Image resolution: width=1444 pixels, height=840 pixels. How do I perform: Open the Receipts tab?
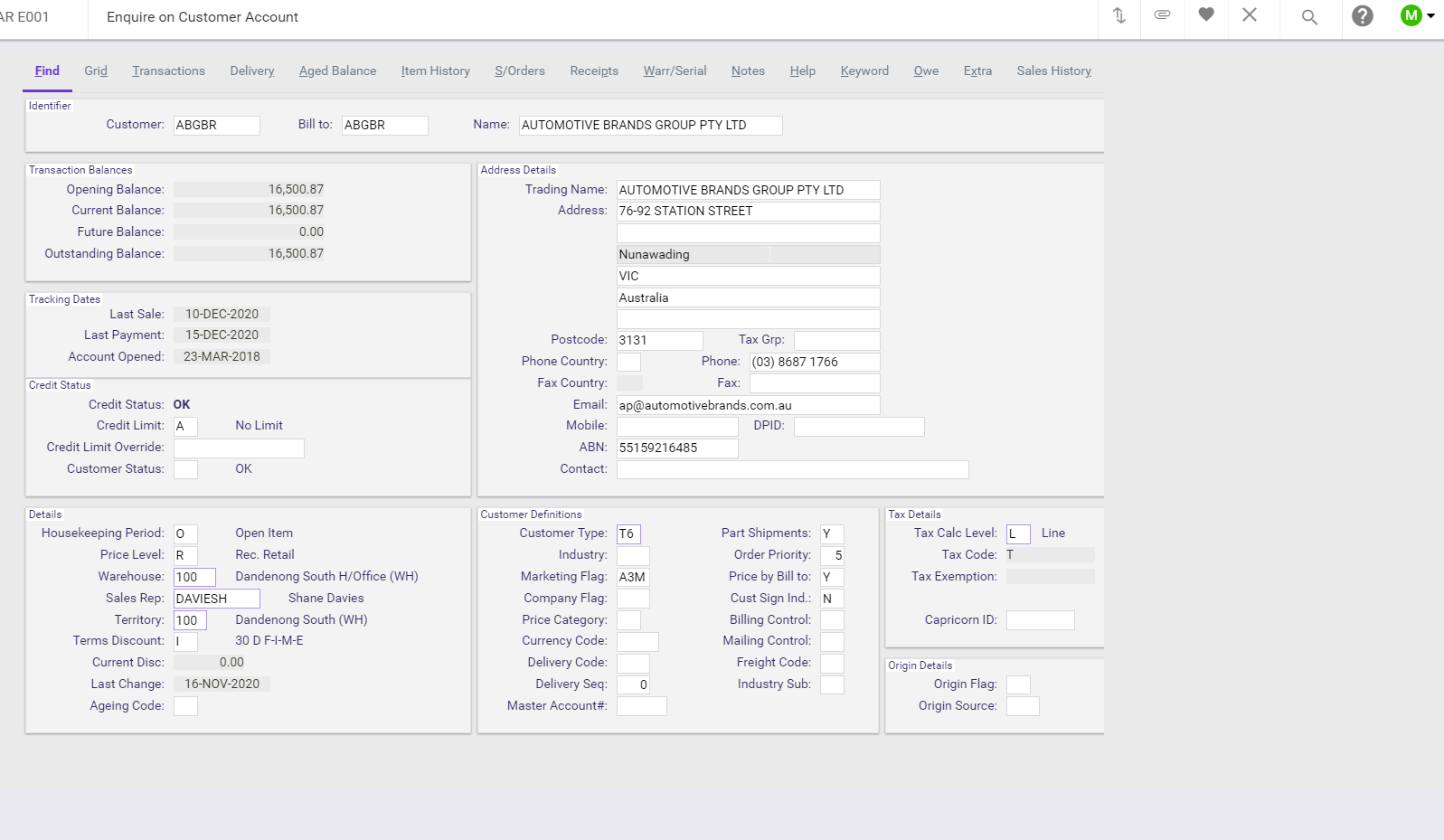point(594,71)
